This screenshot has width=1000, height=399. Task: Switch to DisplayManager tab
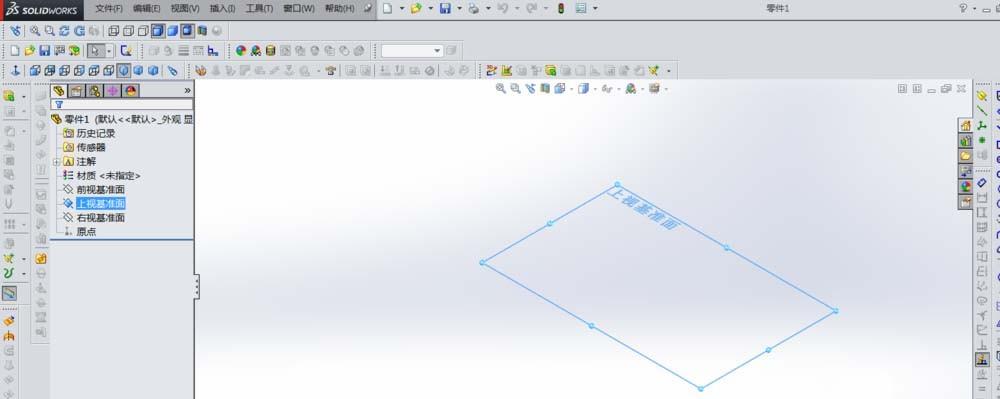[x=130, y=91]
